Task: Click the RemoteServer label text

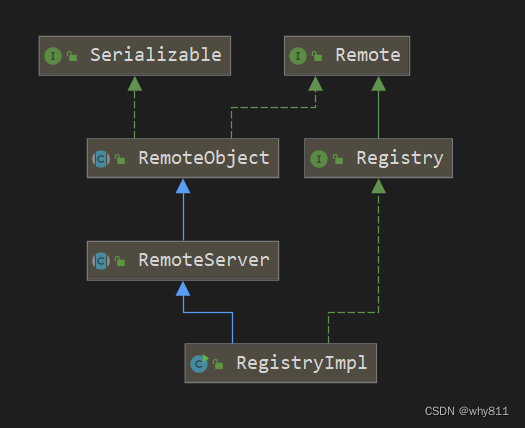Action: click(x=204, y=260)
